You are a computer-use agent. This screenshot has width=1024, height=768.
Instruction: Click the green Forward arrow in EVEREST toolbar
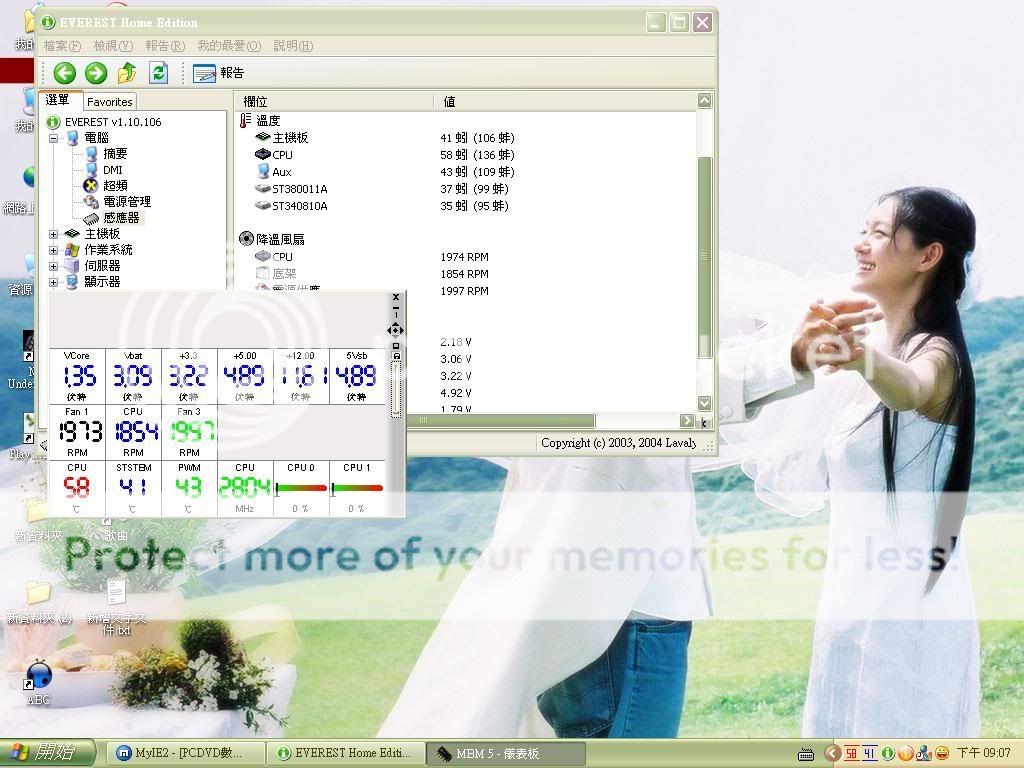point(96,72)
